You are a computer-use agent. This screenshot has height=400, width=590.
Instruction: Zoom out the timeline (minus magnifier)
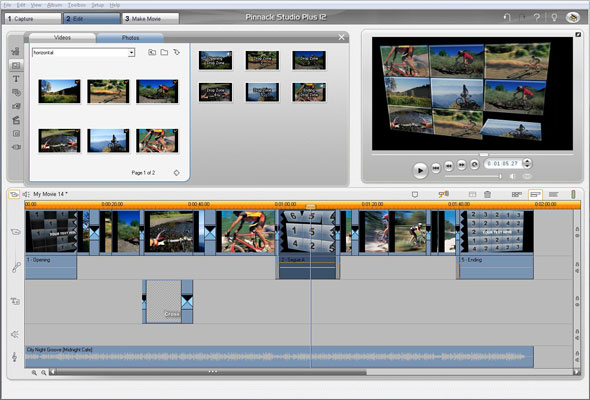(44, 373)
